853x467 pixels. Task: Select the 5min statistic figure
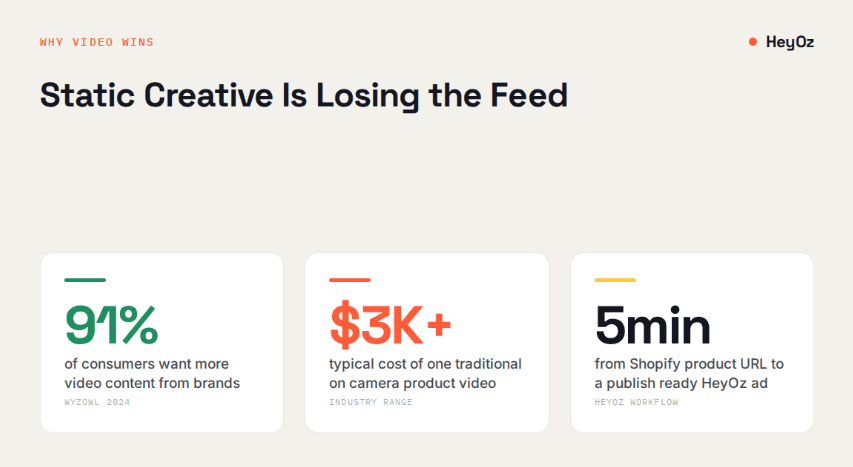point(653,325)
